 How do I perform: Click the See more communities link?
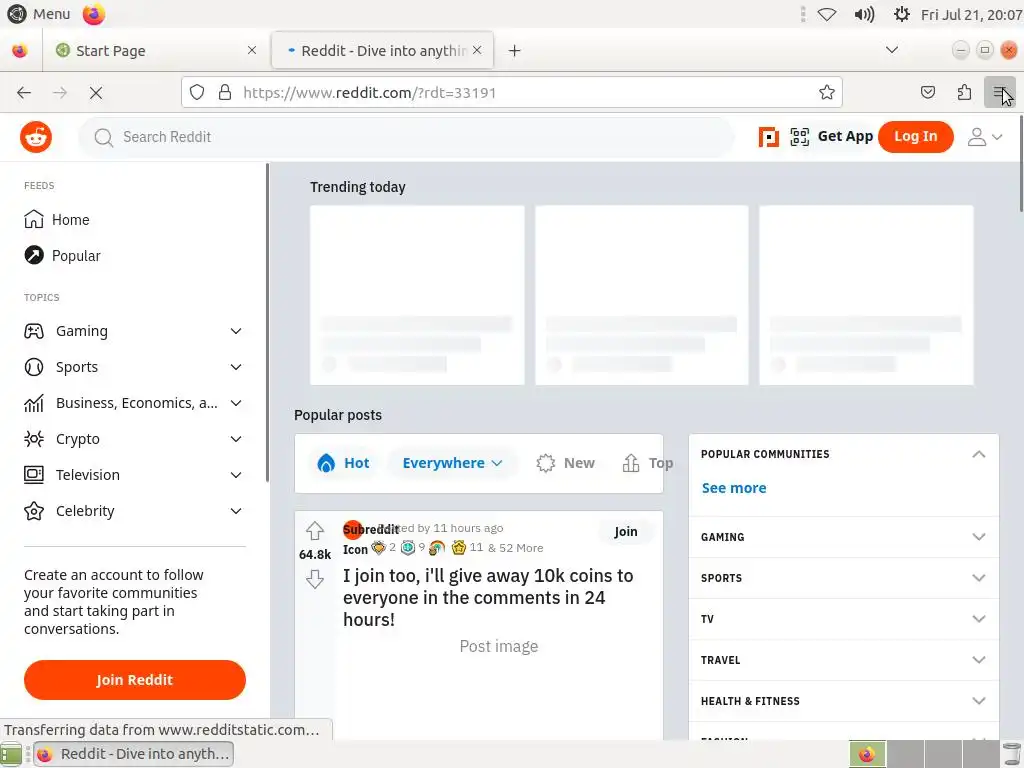tap(734, 488)
